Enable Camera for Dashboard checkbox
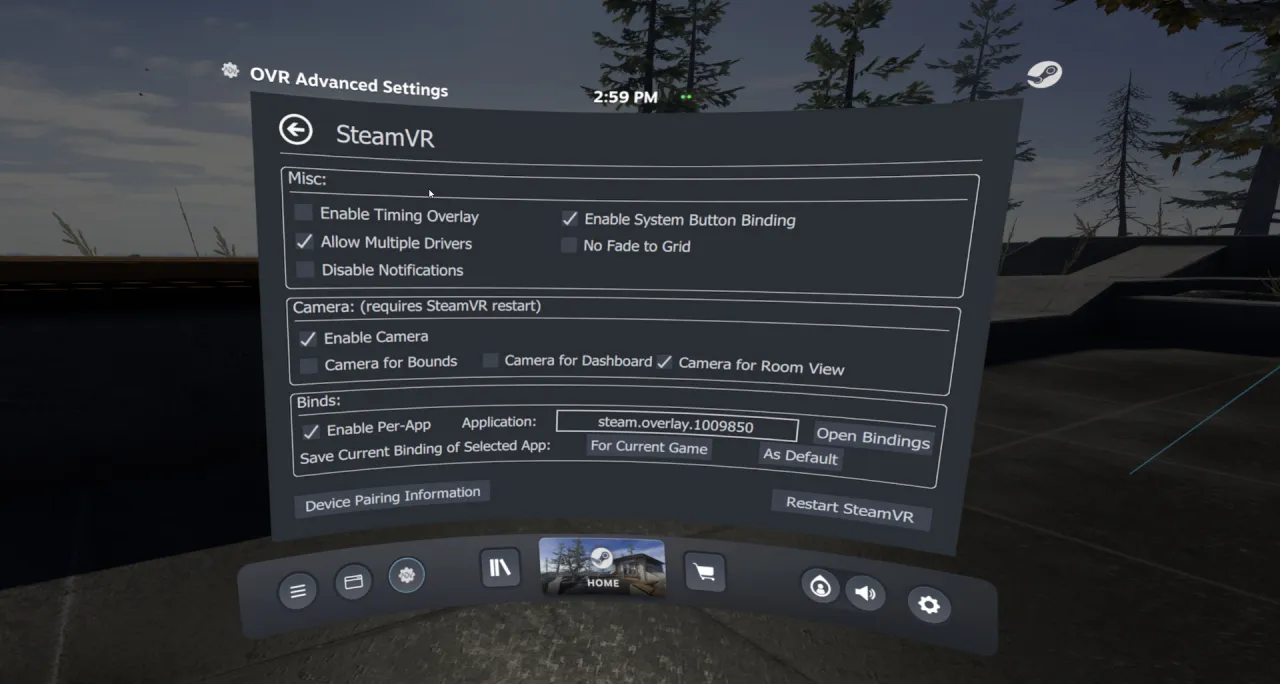The image size is (1280, 684). point(490,360)
